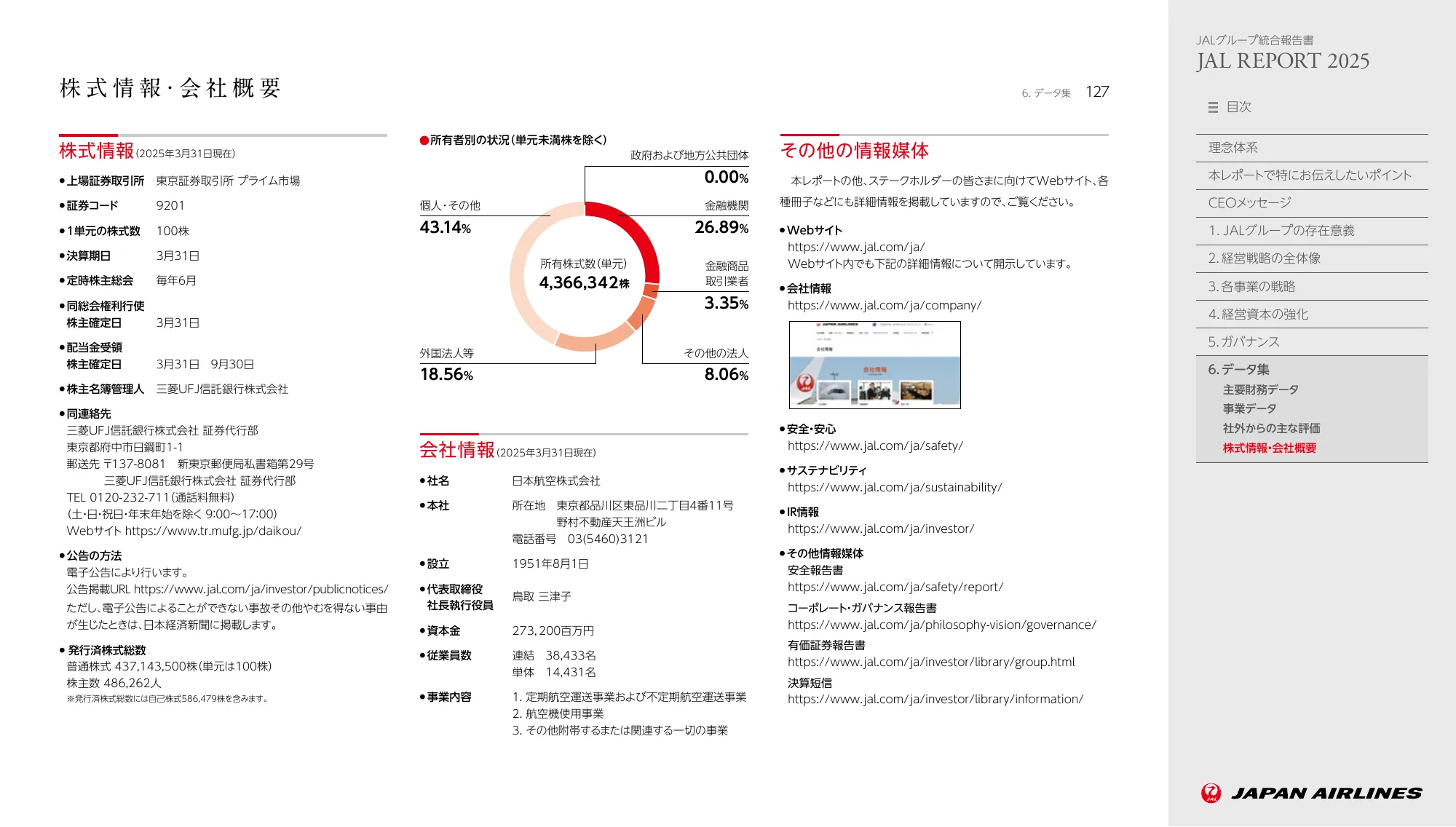Select 株式情報・会社概要 in sidebar
This screenshot has height=827, width=1456.
(1270, 448)
